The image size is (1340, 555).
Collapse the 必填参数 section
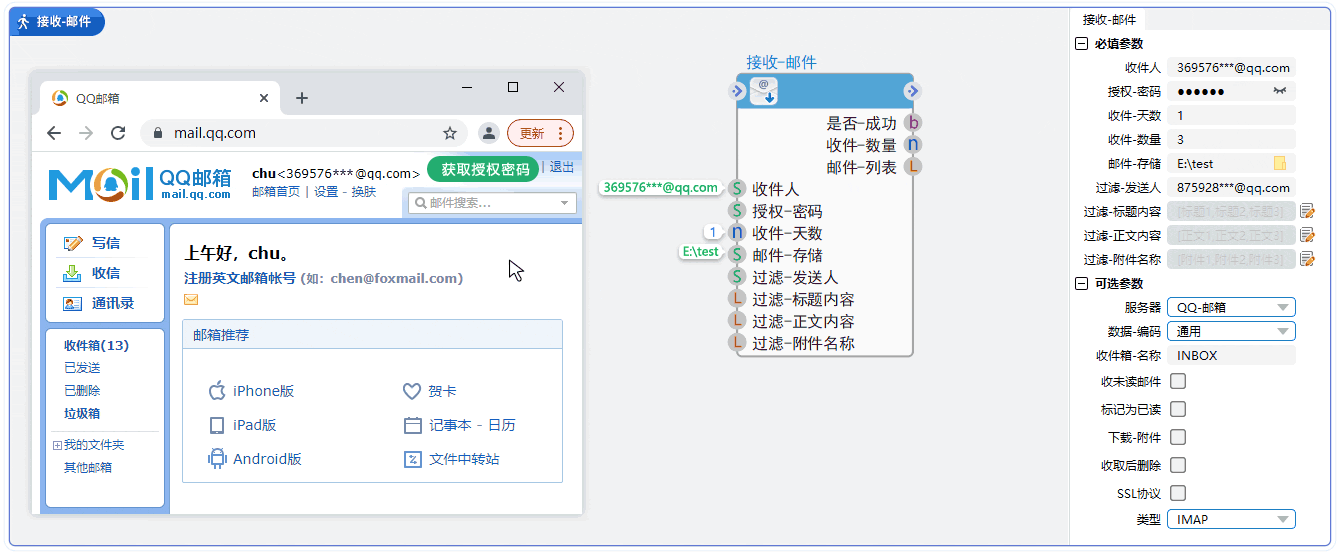1081,44
